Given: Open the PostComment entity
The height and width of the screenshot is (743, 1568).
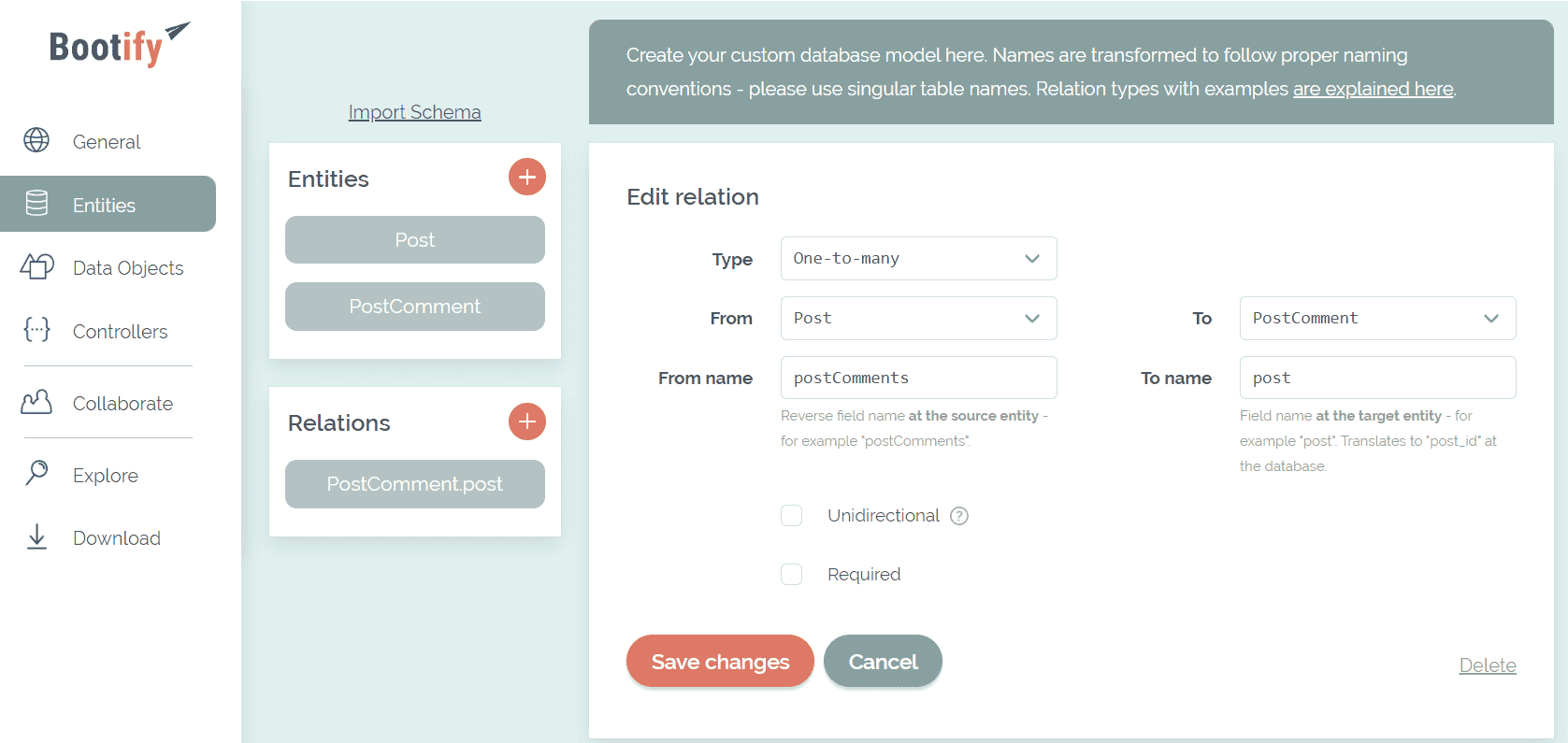Looking at the screenshot, I should (x=414, y=307).
